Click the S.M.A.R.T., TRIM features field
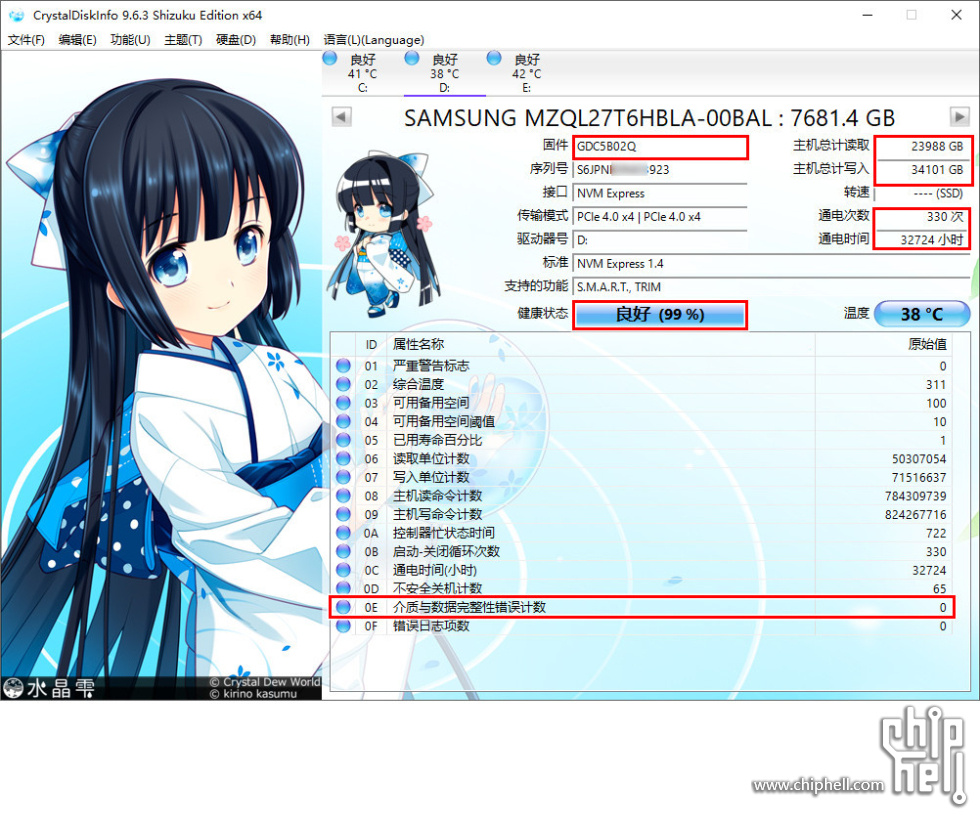Screen dimensions: 980x820 click(x=771, y=288)
